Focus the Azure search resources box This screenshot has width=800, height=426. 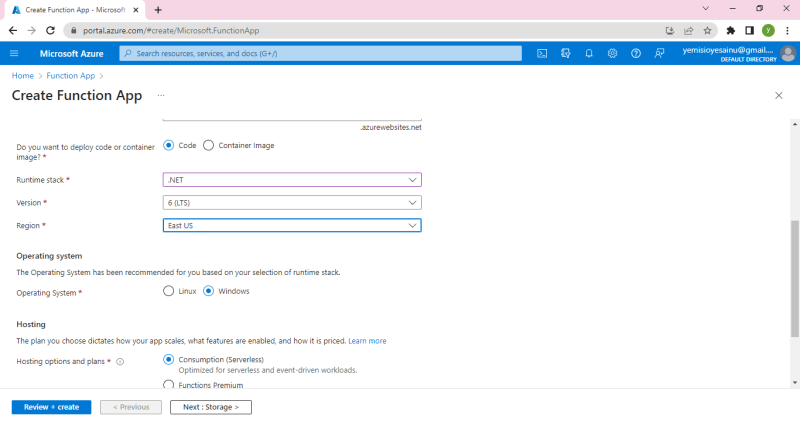coord(320,53)
